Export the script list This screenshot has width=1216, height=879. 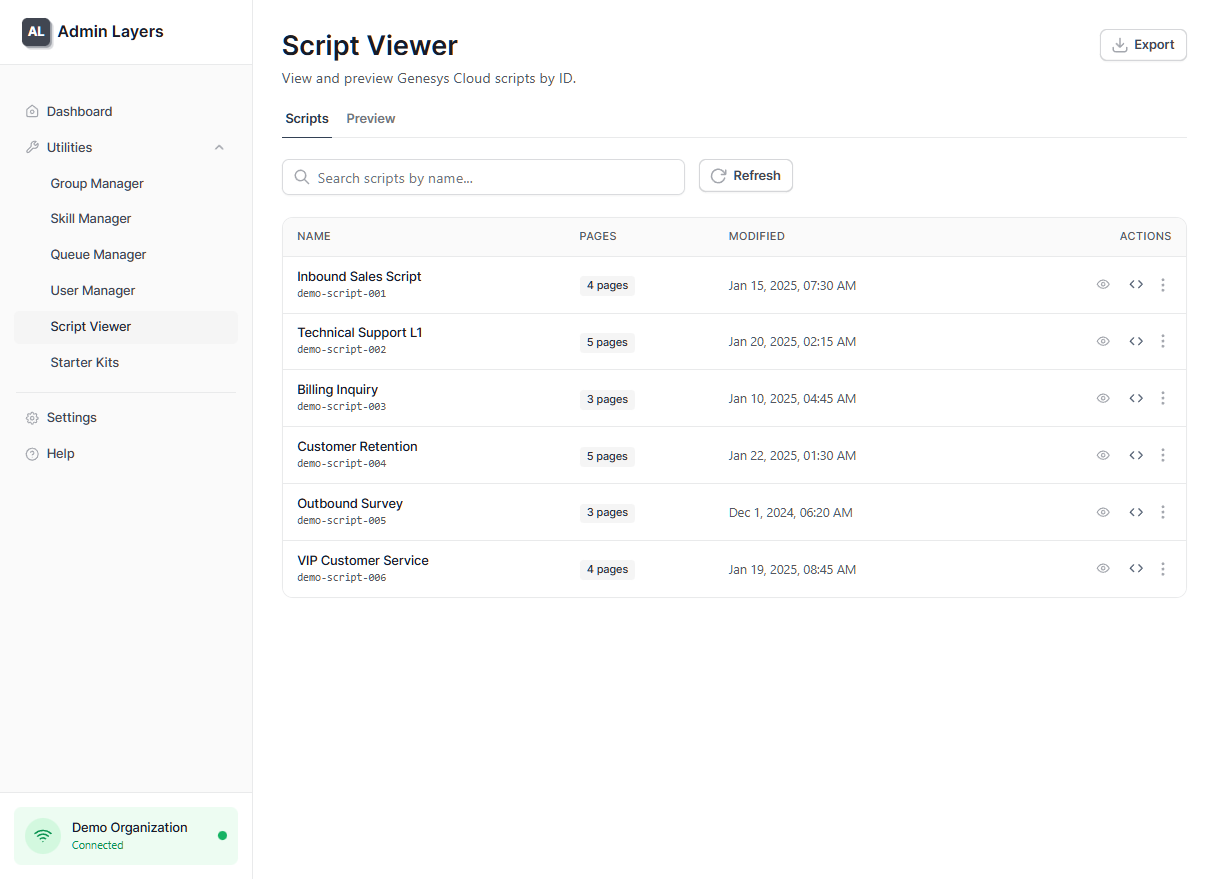pos(1143,45)
